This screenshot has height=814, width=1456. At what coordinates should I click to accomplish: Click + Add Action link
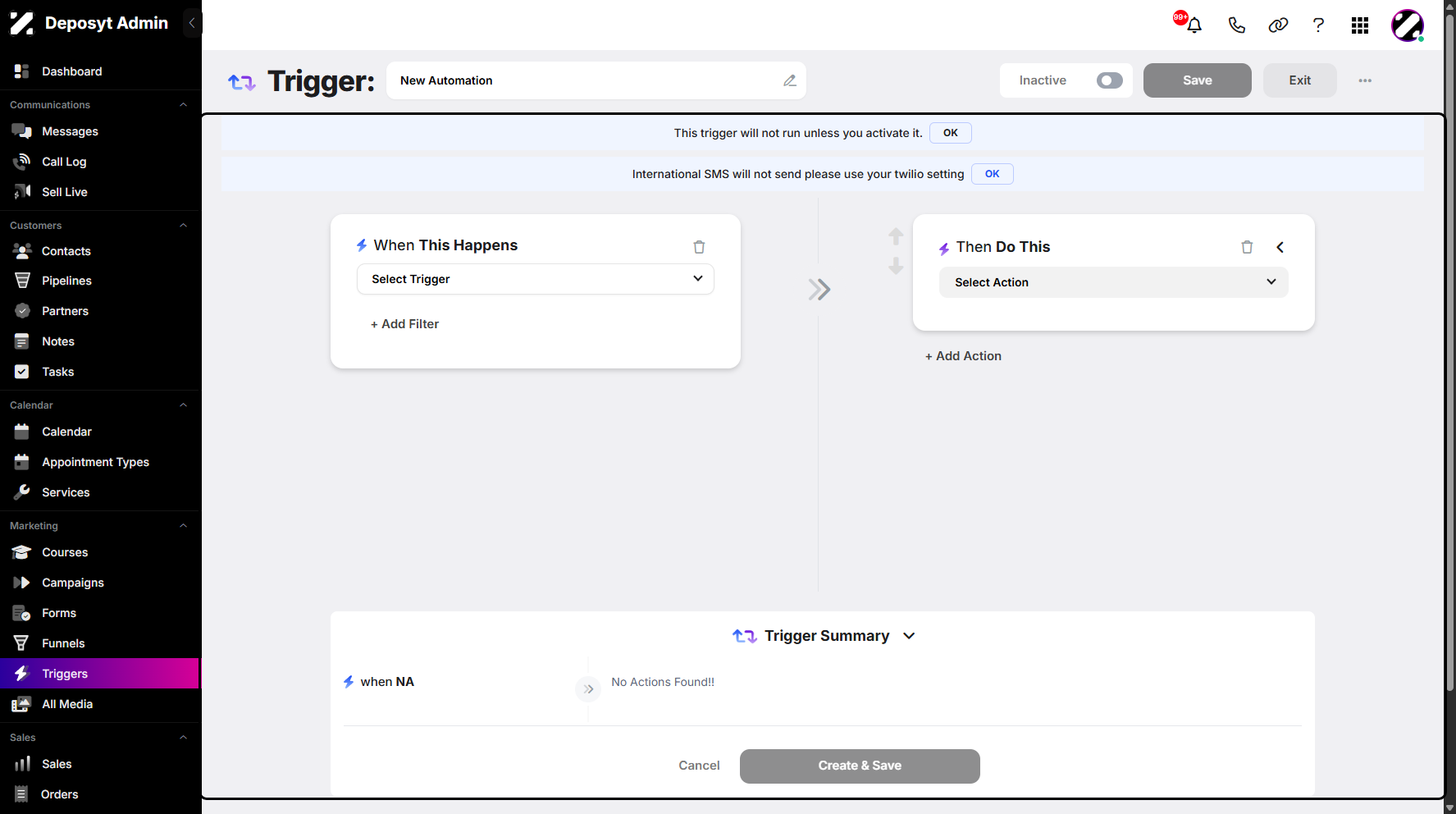pyautogui.click(x=963, y=356)
